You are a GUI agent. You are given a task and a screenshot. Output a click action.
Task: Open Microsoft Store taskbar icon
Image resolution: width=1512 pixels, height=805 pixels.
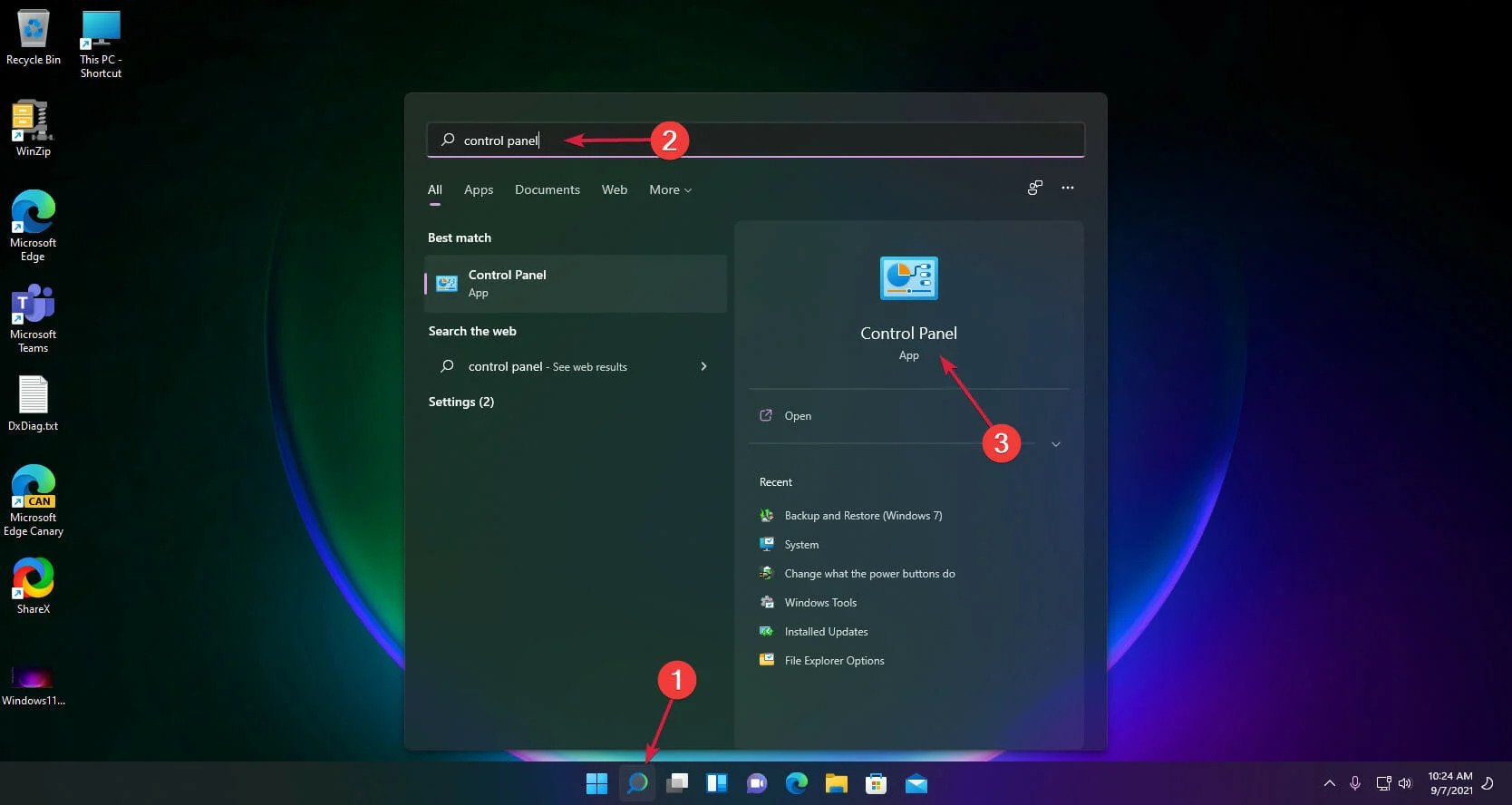[x=876, y=783]
